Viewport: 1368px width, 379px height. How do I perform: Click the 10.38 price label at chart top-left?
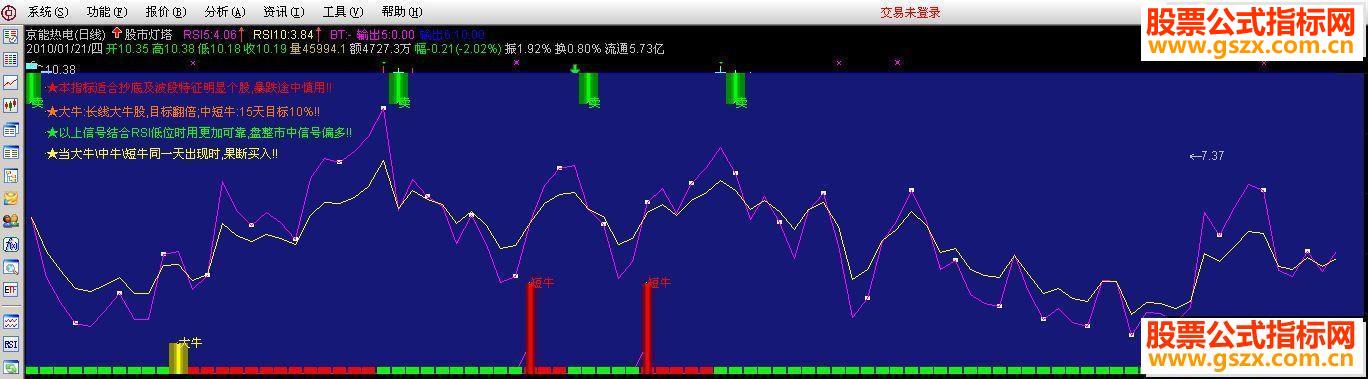[x=59, y=69]
